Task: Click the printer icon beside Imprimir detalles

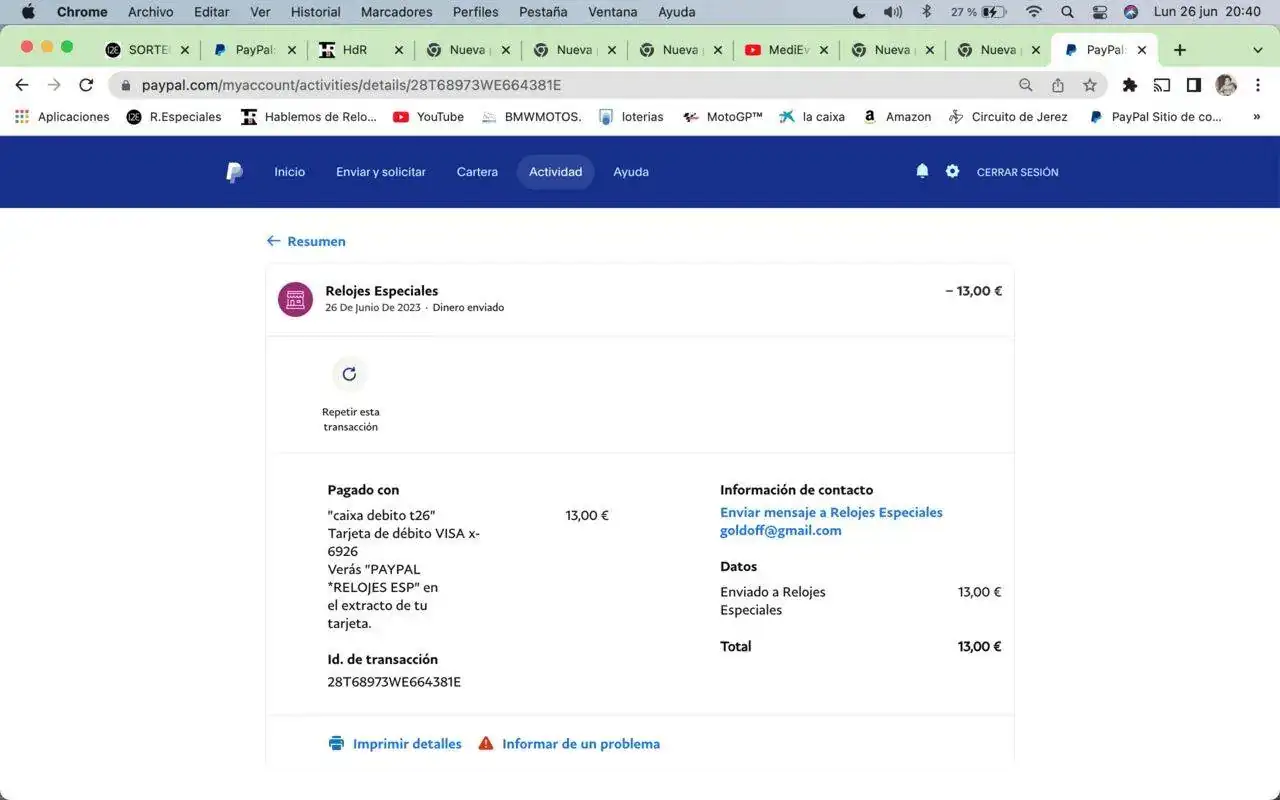Action: pyautogui.click(x=336, y=743)
